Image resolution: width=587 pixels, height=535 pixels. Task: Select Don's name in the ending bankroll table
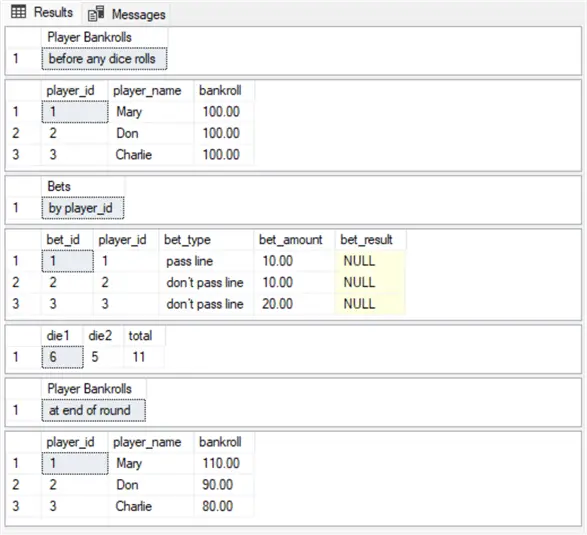151,485
